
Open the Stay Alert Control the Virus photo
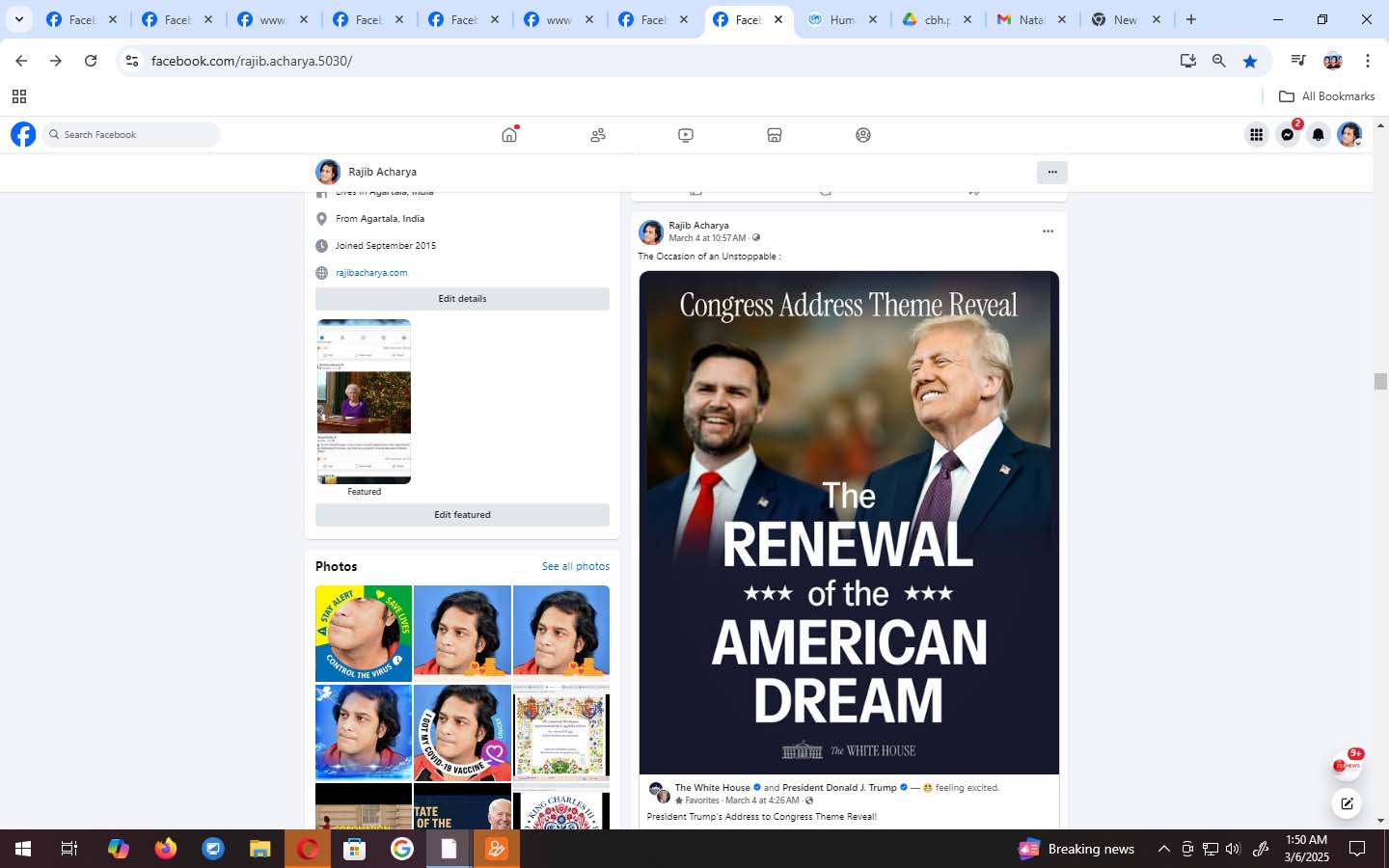364,634
